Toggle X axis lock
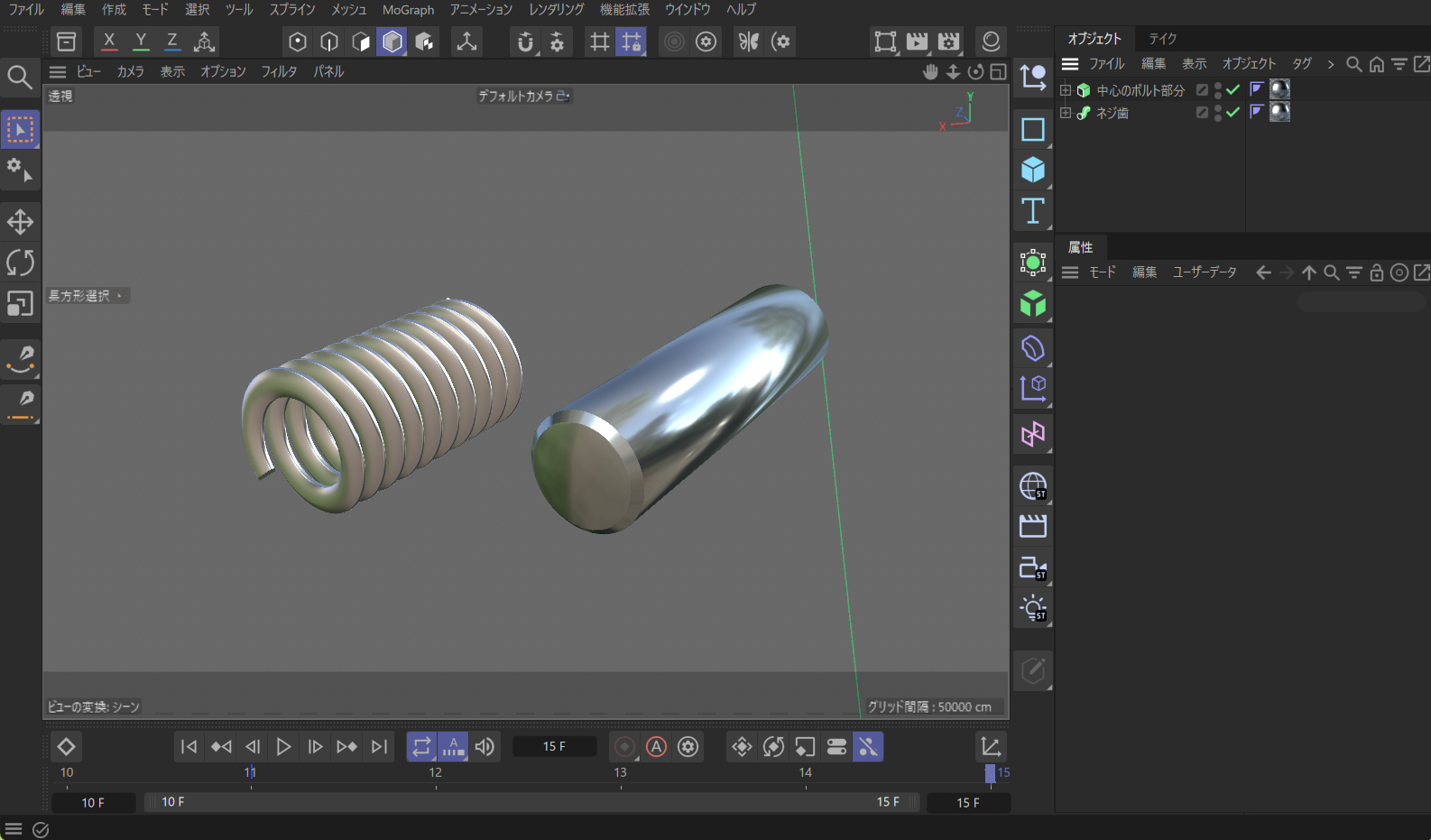1431x840 pixels. pos(109,42)
